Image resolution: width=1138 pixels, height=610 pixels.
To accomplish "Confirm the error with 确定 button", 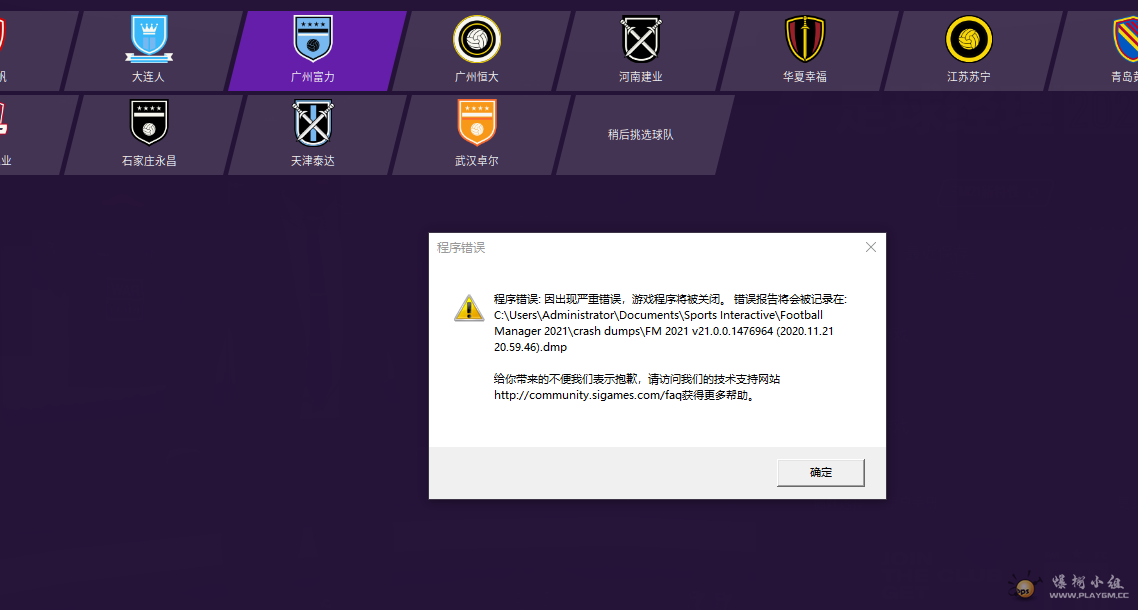I will [821, 472].
